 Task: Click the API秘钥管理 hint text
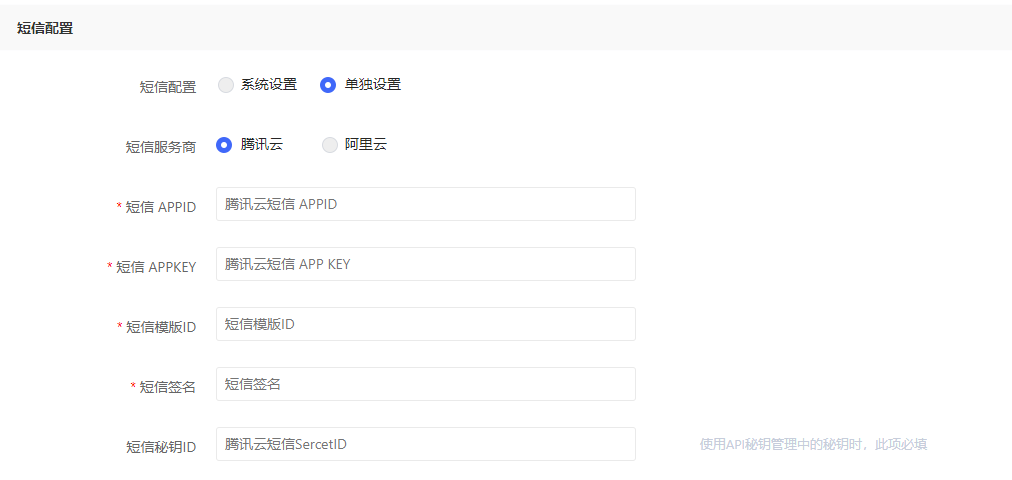812,444
